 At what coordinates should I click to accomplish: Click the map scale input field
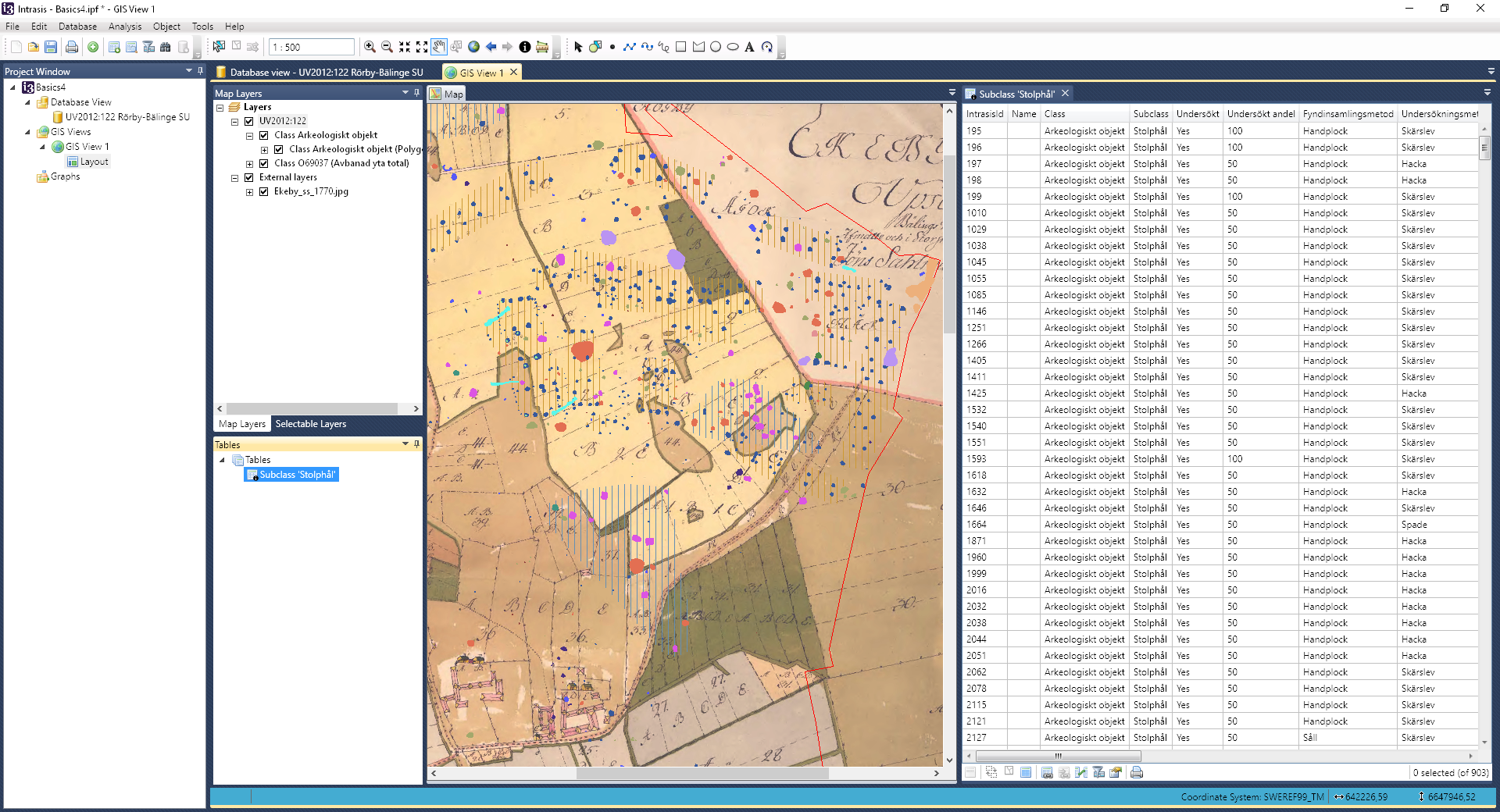pyautogui.click(x=311, y=47)
